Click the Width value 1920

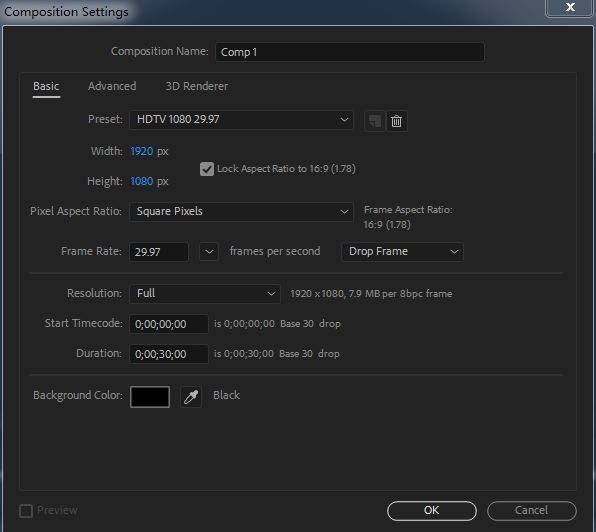[x=142, y=151]
